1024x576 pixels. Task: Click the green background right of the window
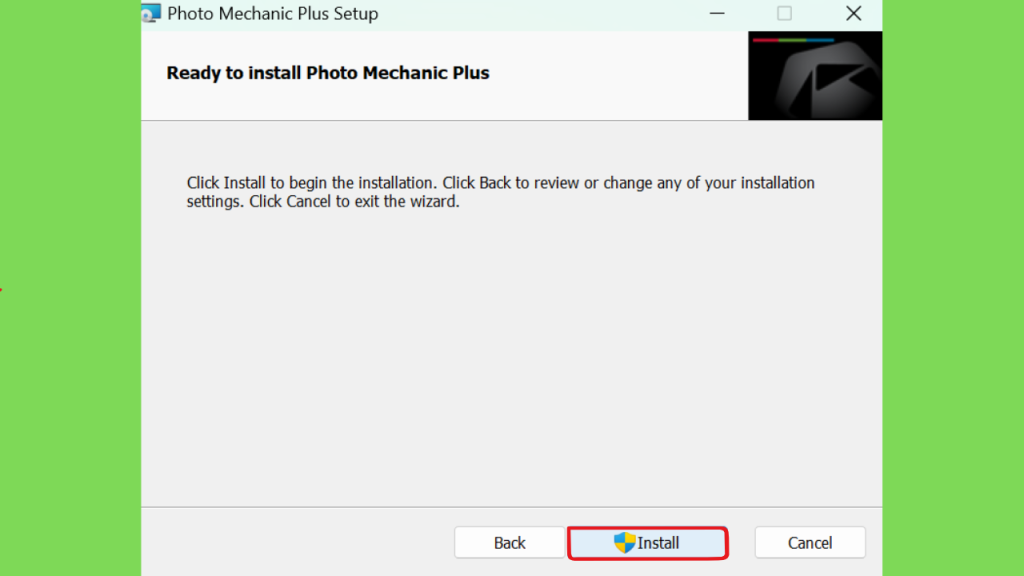(x=953, y=288)
